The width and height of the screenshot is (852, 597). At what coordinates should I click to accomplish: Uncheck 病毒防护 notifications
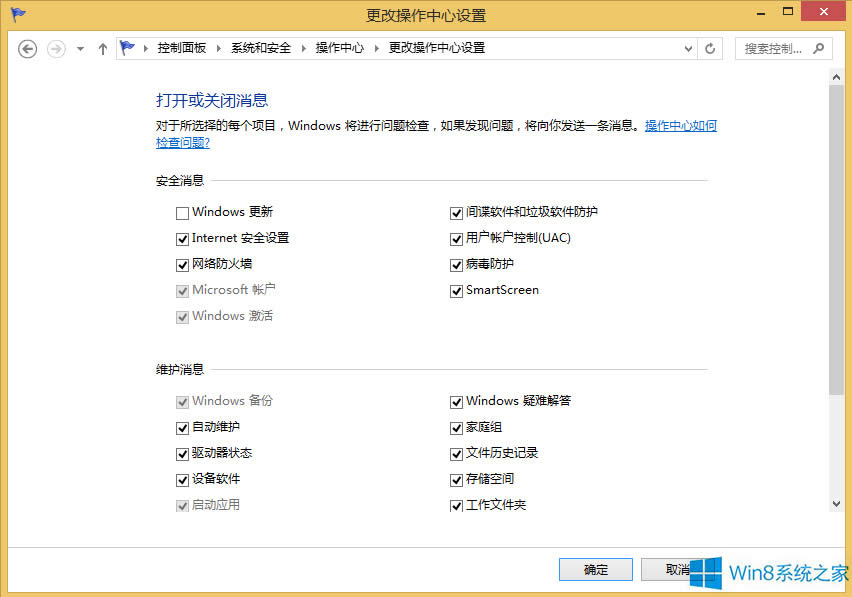(x=456, y=264)
